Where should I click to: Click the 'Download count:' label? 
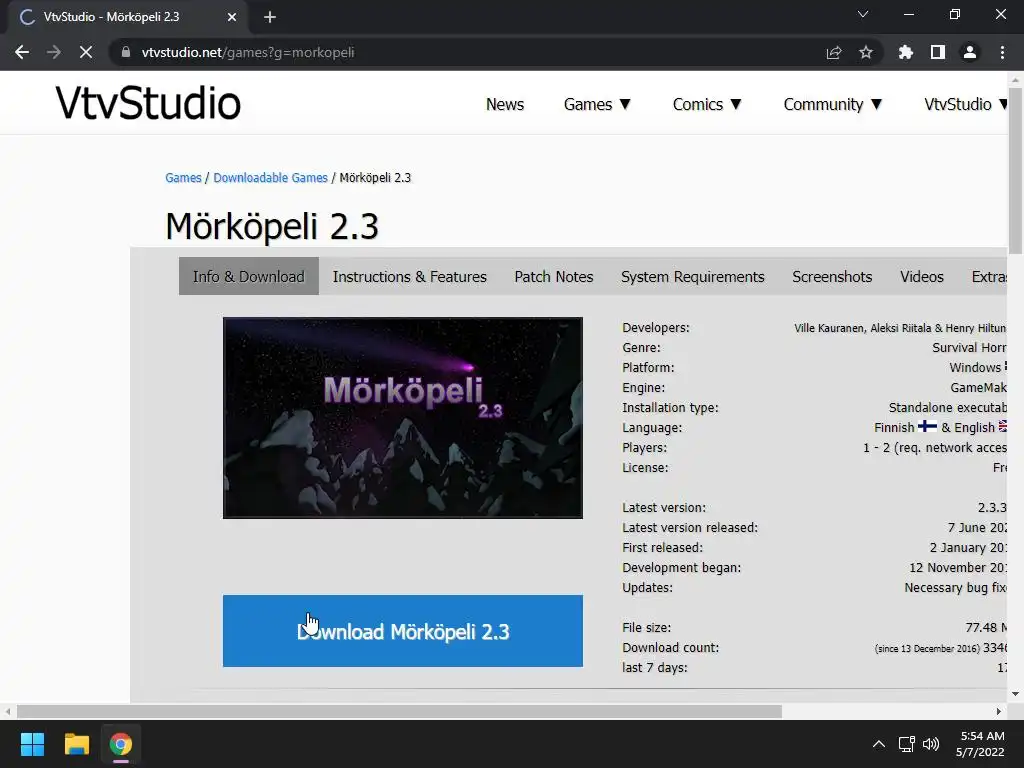(670, 648)
